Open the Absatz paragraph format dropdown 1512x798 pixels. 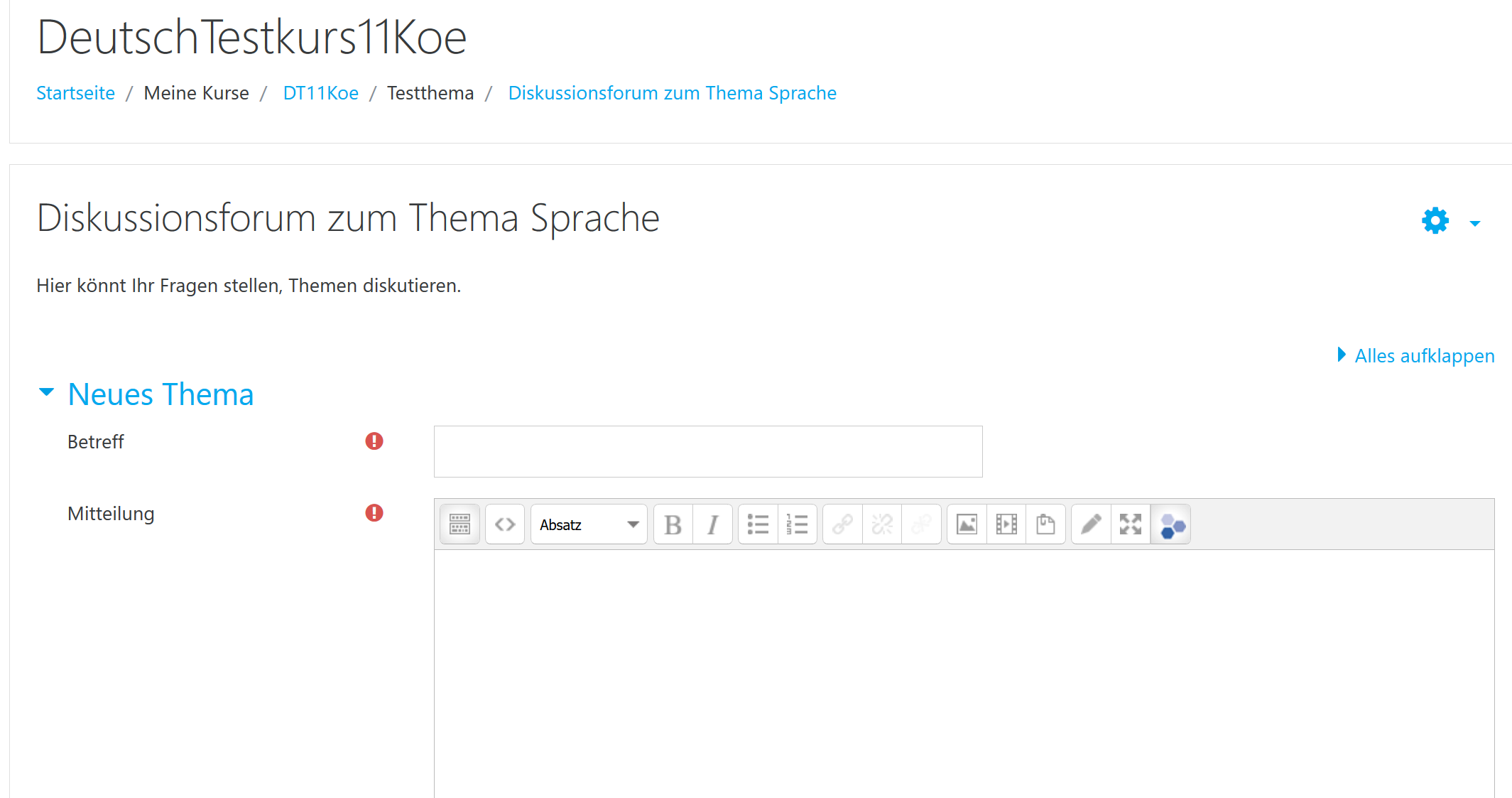[x=589, y=524]
